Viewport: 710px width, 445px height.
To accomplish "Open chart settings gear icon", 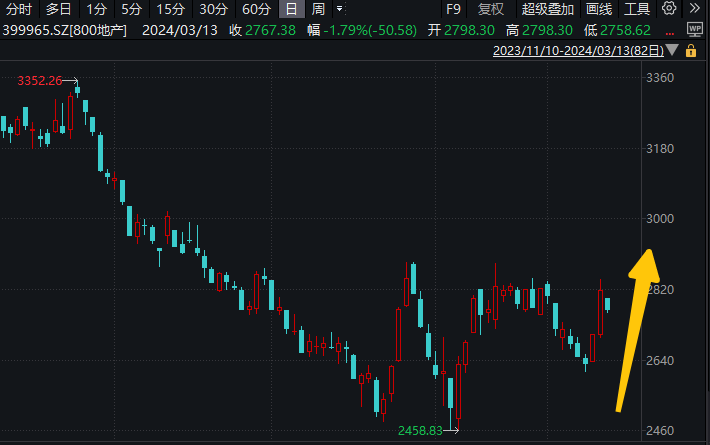I will point(670,9).
